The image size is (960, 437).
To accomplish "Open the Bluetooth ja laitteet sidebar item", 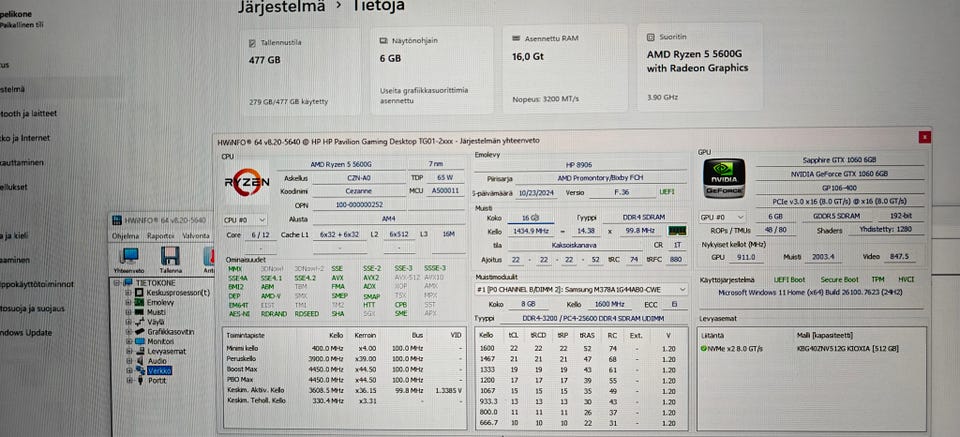I will [x=29, y=113].
